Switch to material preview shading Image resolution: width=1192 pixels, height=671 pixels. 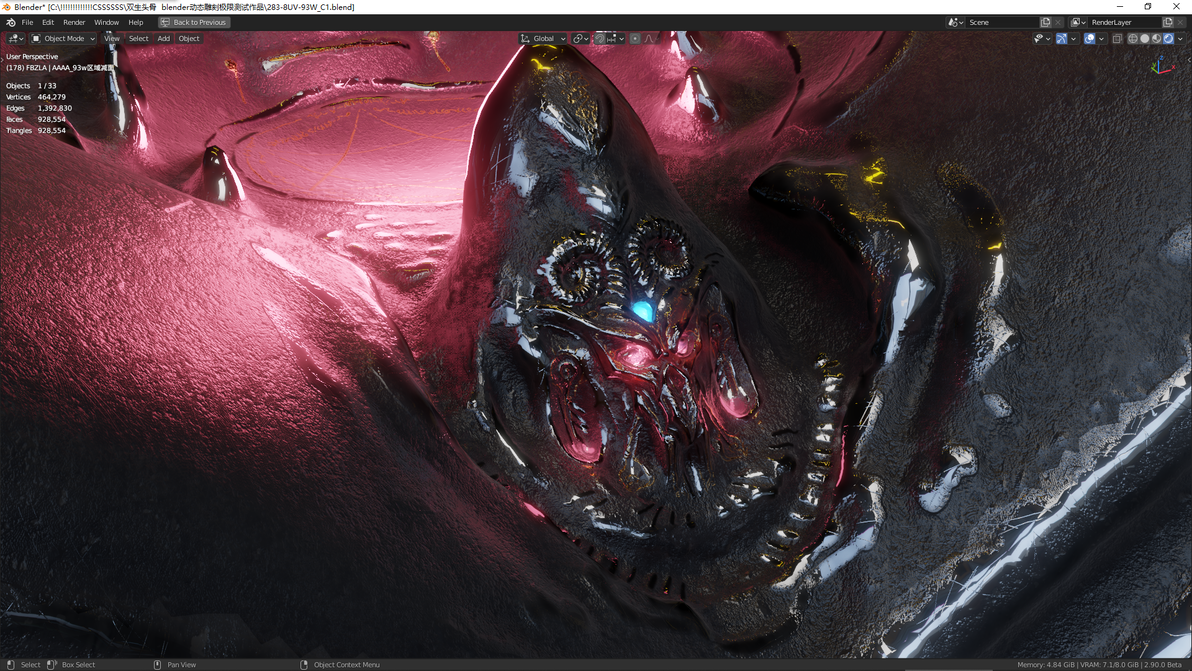(1156, 39)
